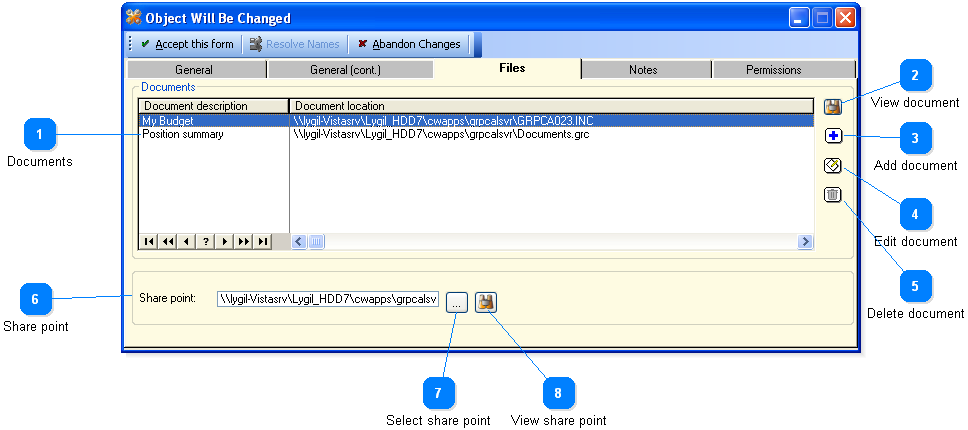
Task: Go to previous record arrow
Action: (x=186, y=241)
